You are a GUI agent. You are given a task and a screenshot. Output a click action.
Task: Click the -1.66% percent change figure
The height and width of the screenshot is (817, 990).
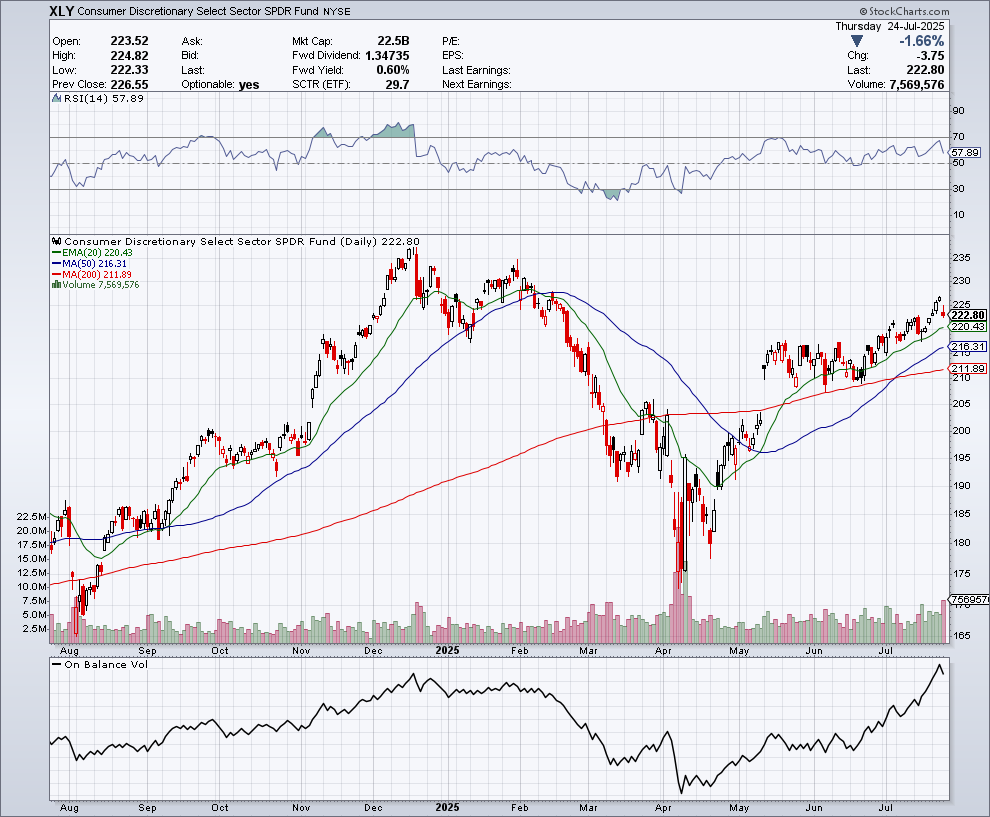coord(922,41)
